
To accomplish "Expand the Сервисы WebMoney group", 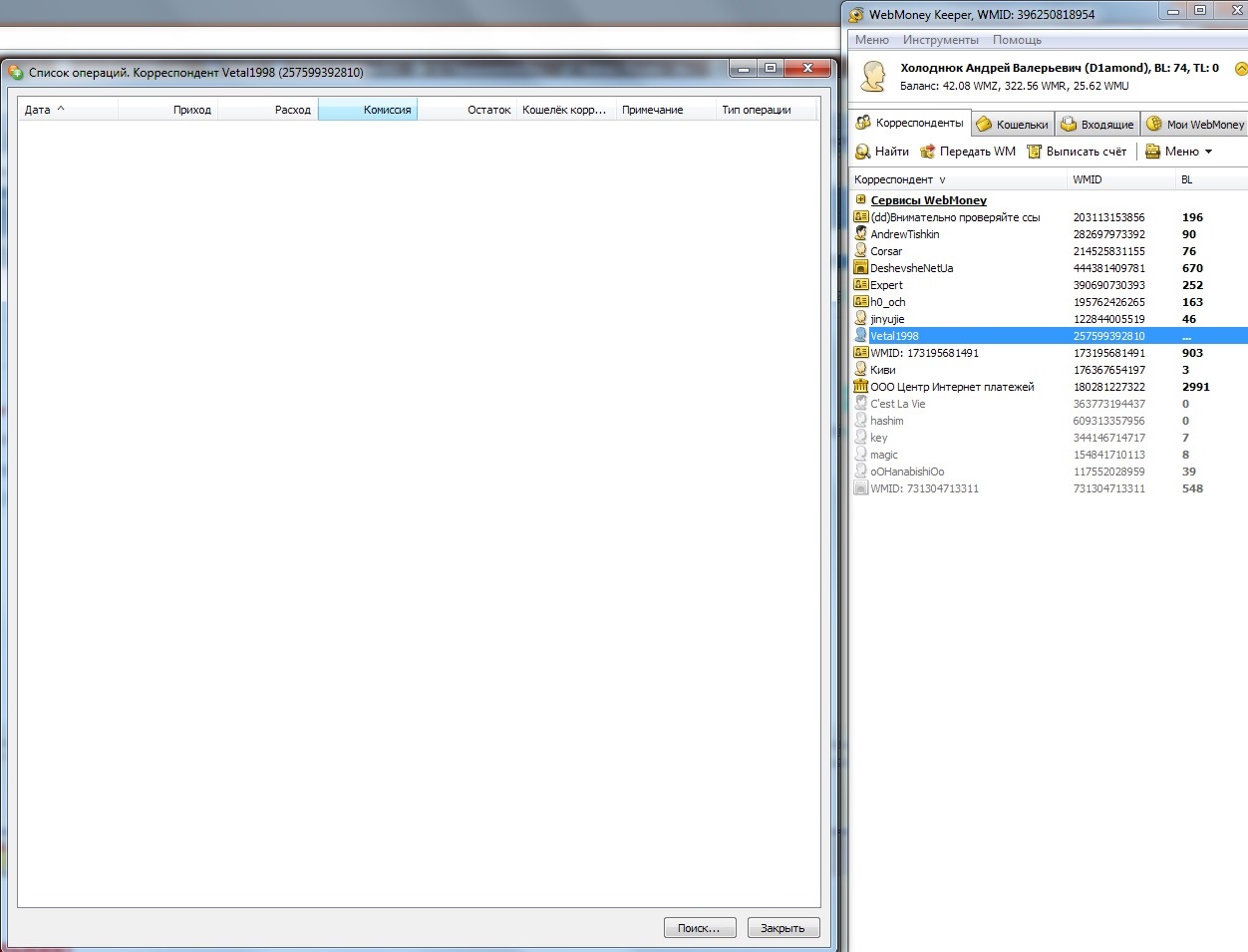I will [x=861, y=199].
